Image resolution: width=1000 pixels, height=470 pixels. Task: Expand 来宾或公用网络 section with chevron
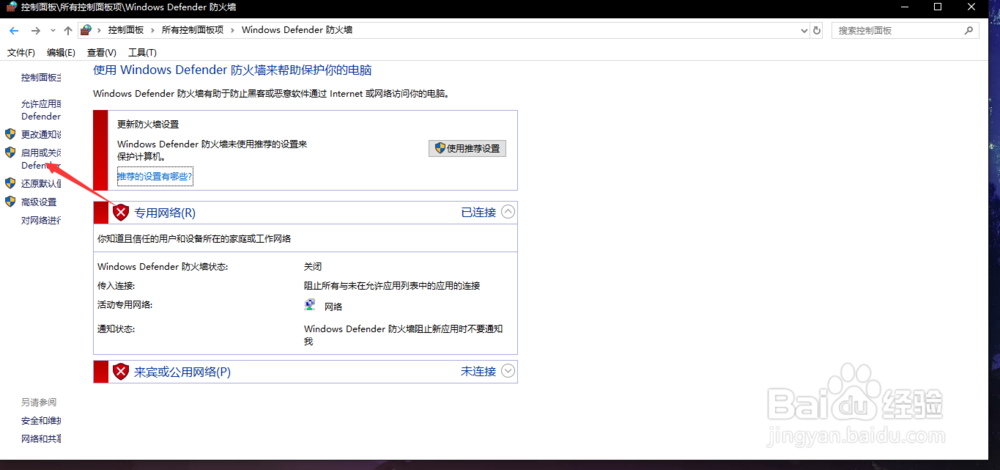coord(508,371)
